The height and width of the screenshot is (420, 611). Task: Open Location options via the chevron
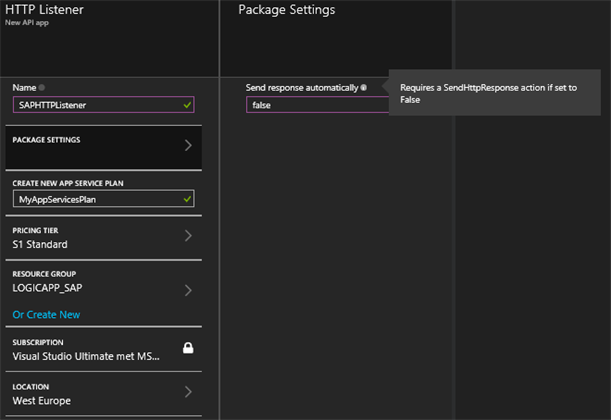(x=187, y=393)
